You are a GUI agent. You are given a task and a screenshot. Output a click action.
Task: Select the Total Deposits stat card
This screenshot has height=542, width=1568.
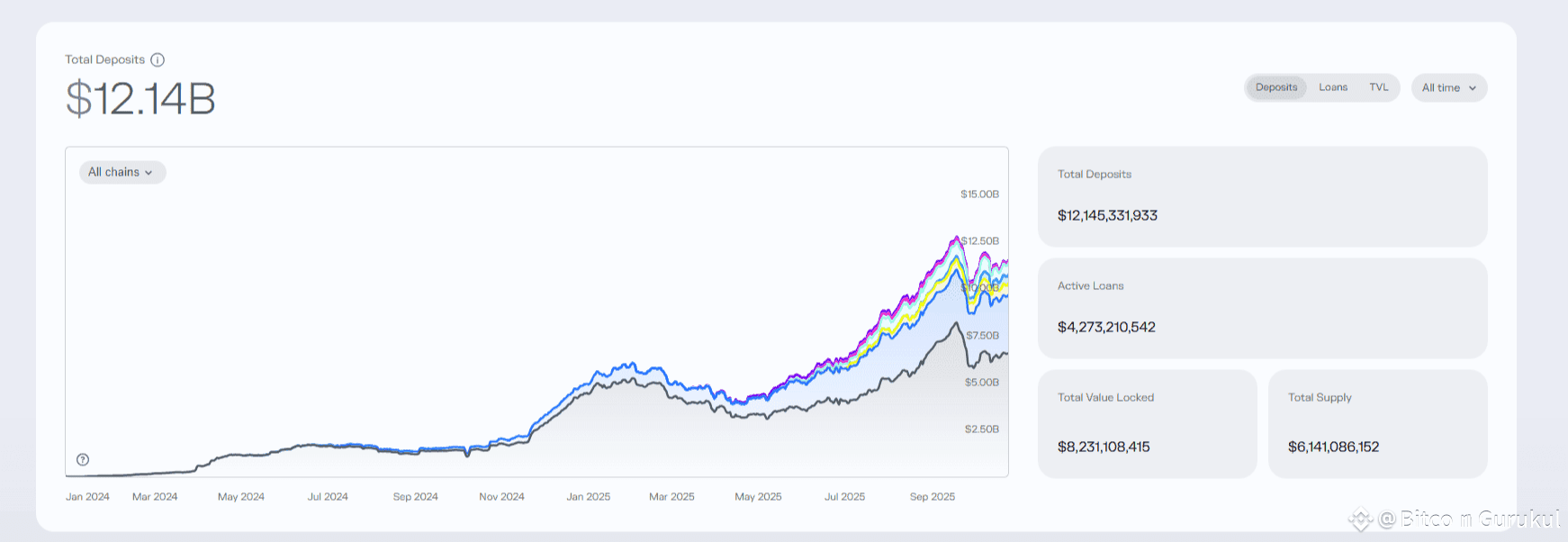click(1262, 196)
